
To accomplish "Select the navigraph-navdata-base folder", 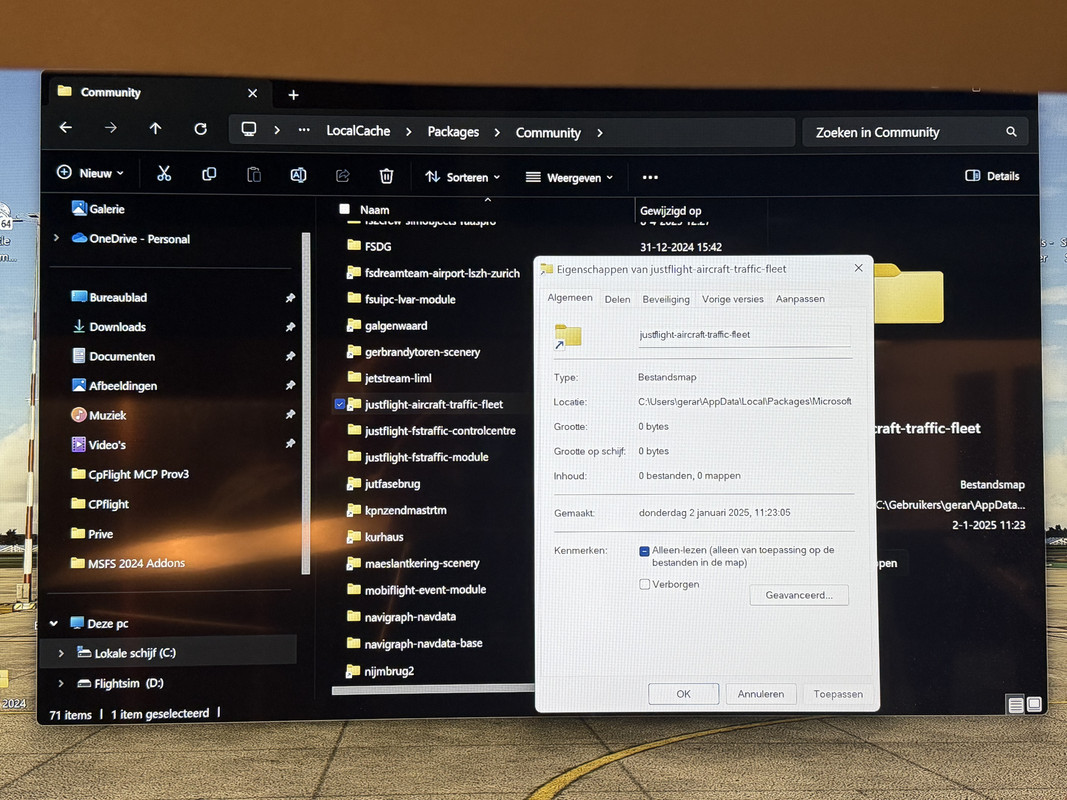I will (423, 644).
